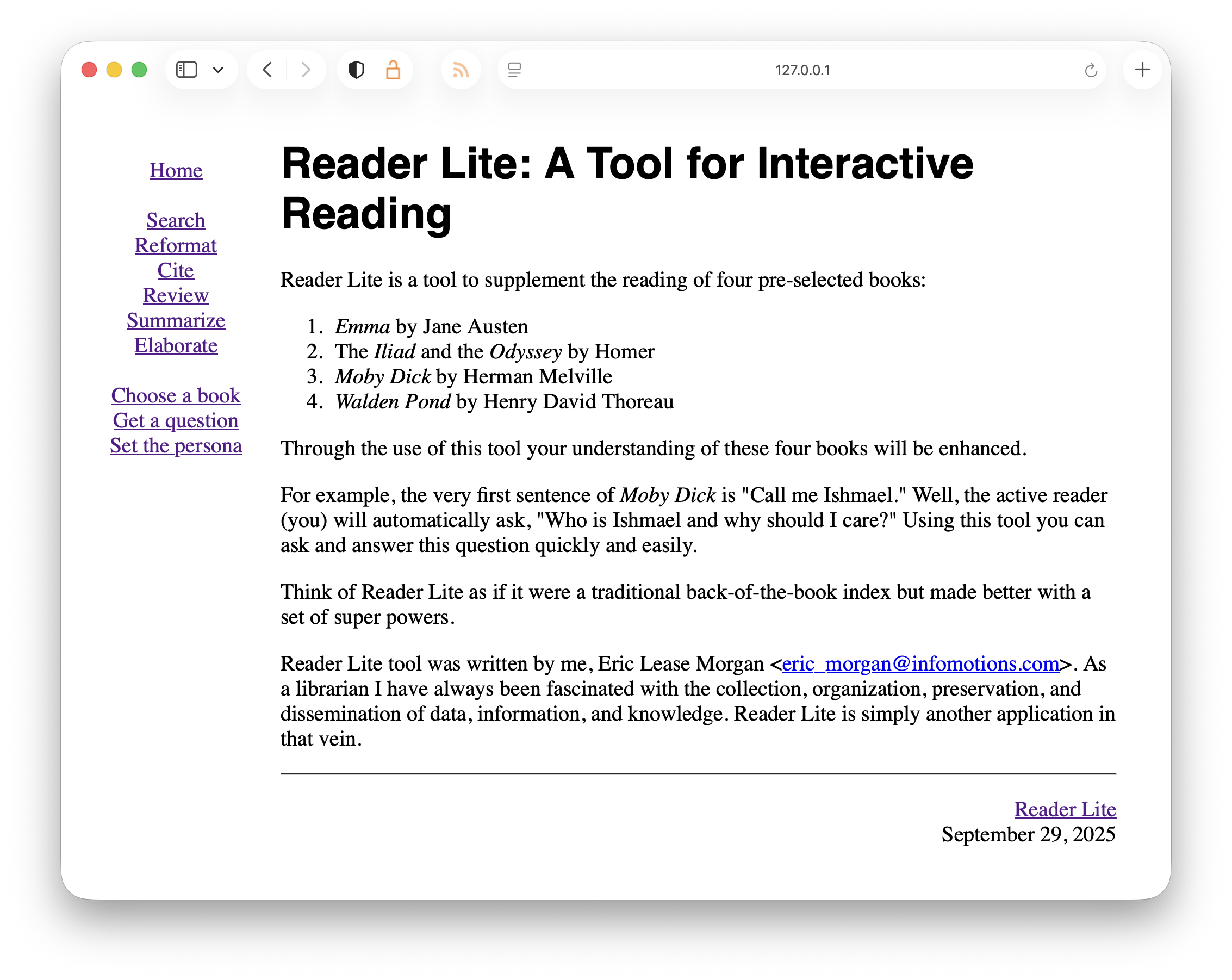Image resolution: width=1232 pixels, height=980 pixels.
Task: Open the Elaborate link
Action: point(176,346)
